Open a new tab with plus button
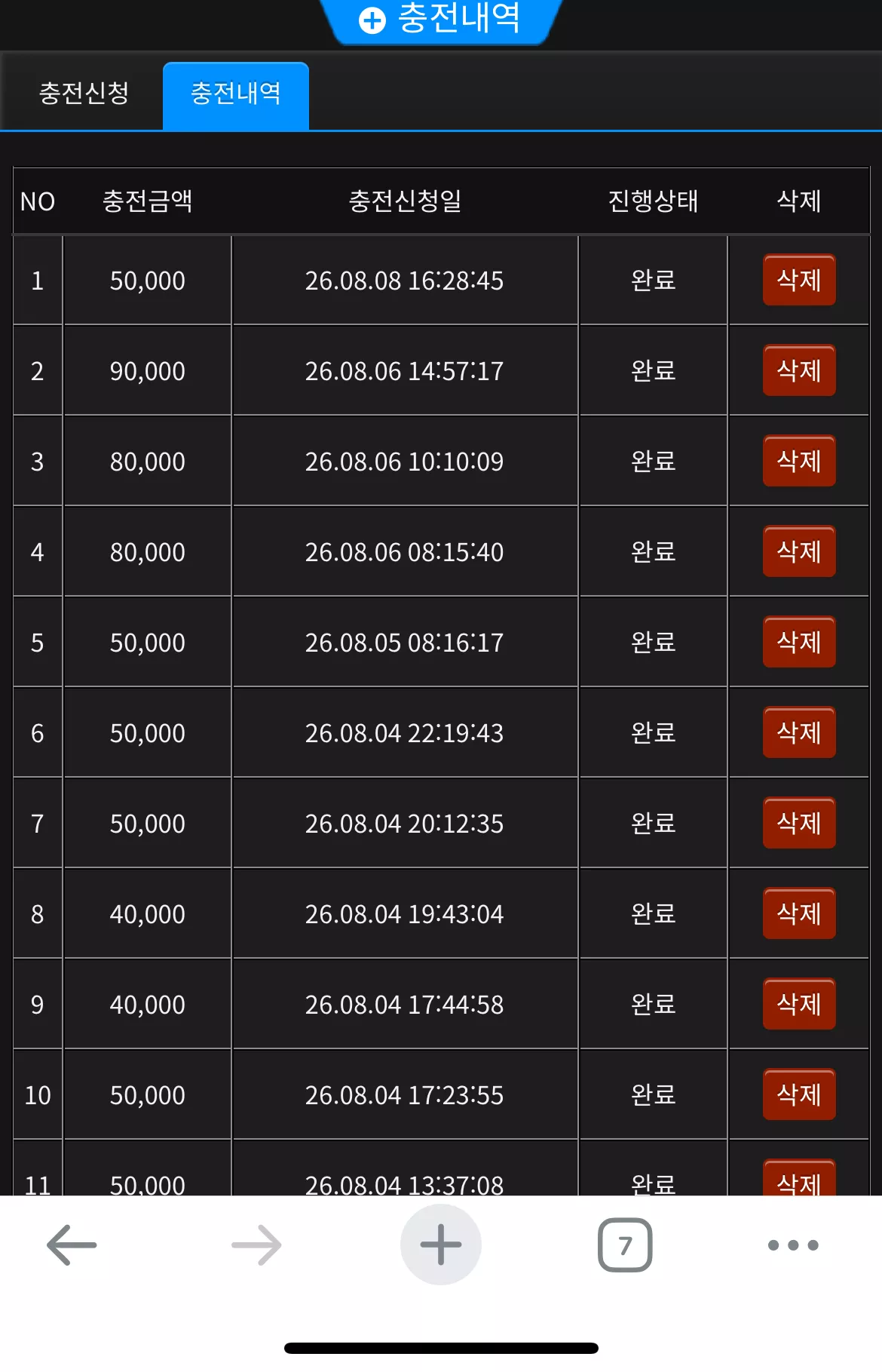Image resolution: width=882 pixels, height=1372 pixels. click(x=441, y=1245)
